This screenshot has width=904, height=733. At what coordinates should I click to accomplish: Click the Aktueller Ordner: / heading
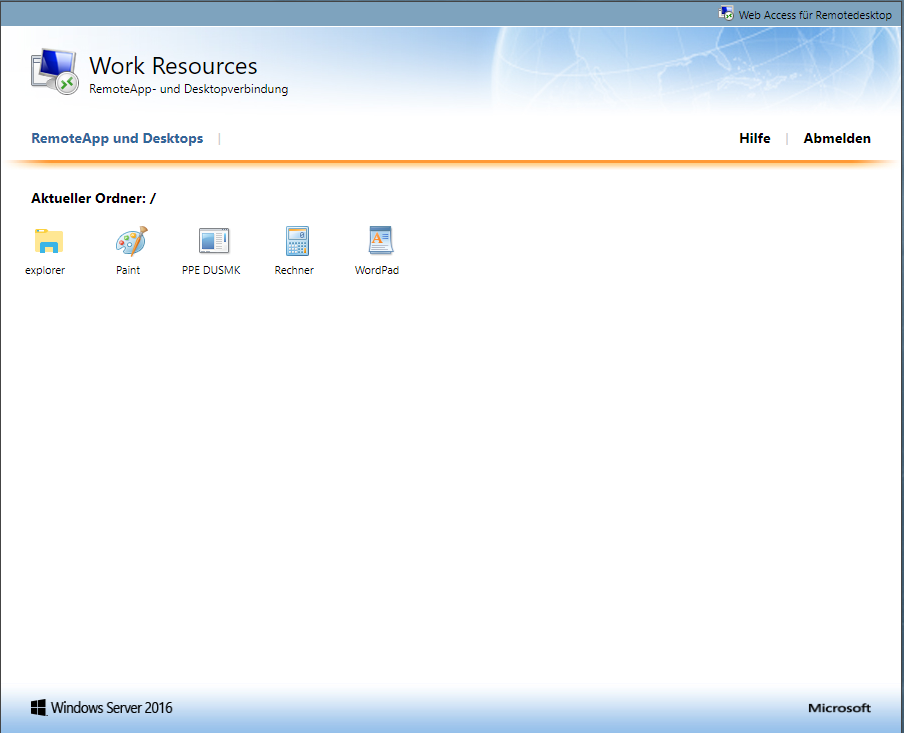click(93, 198)
